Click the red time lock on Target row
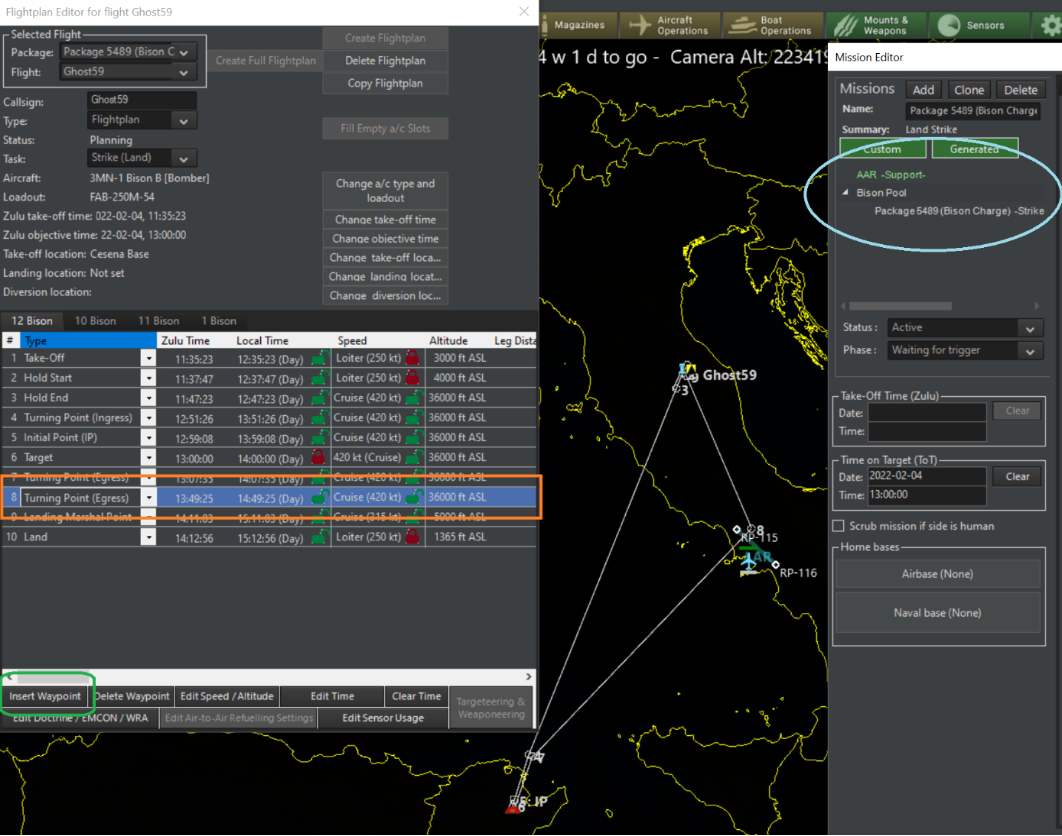1062x836 pixels. click(x=319, y=457)
